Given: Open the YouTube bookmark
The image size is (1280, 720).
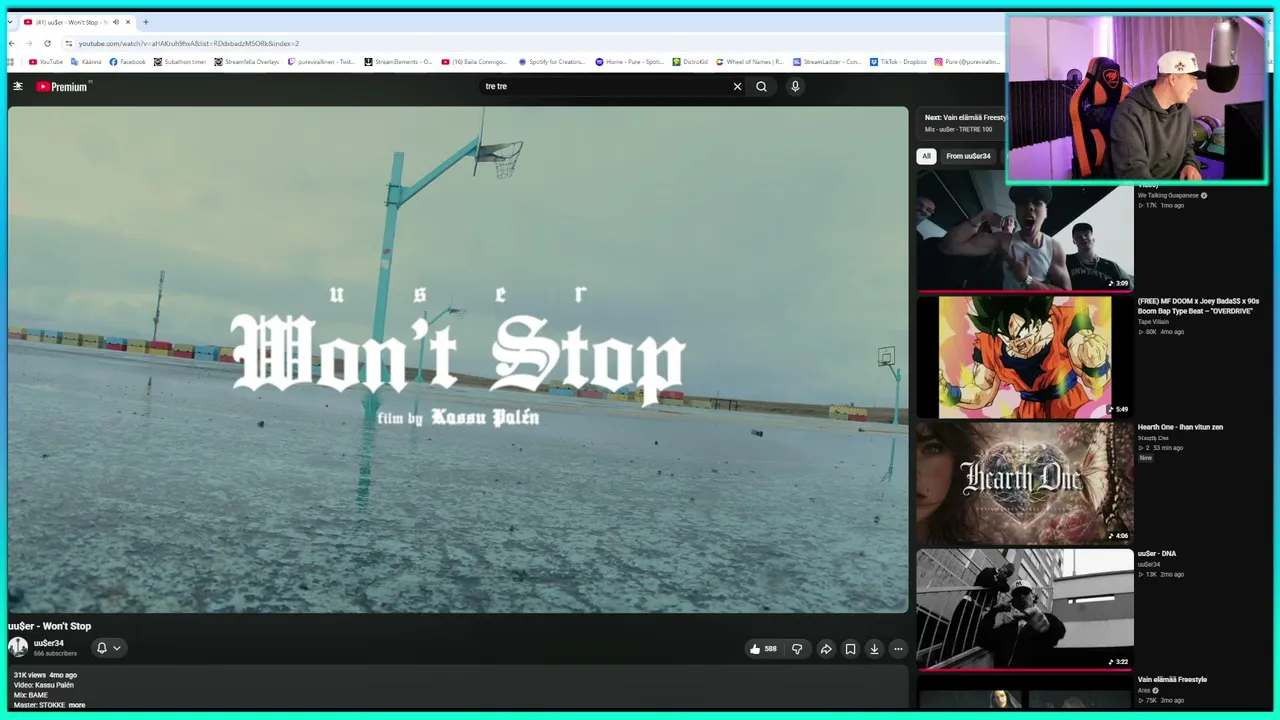Looking at the screenshot, I should click(x=46, y=62).
